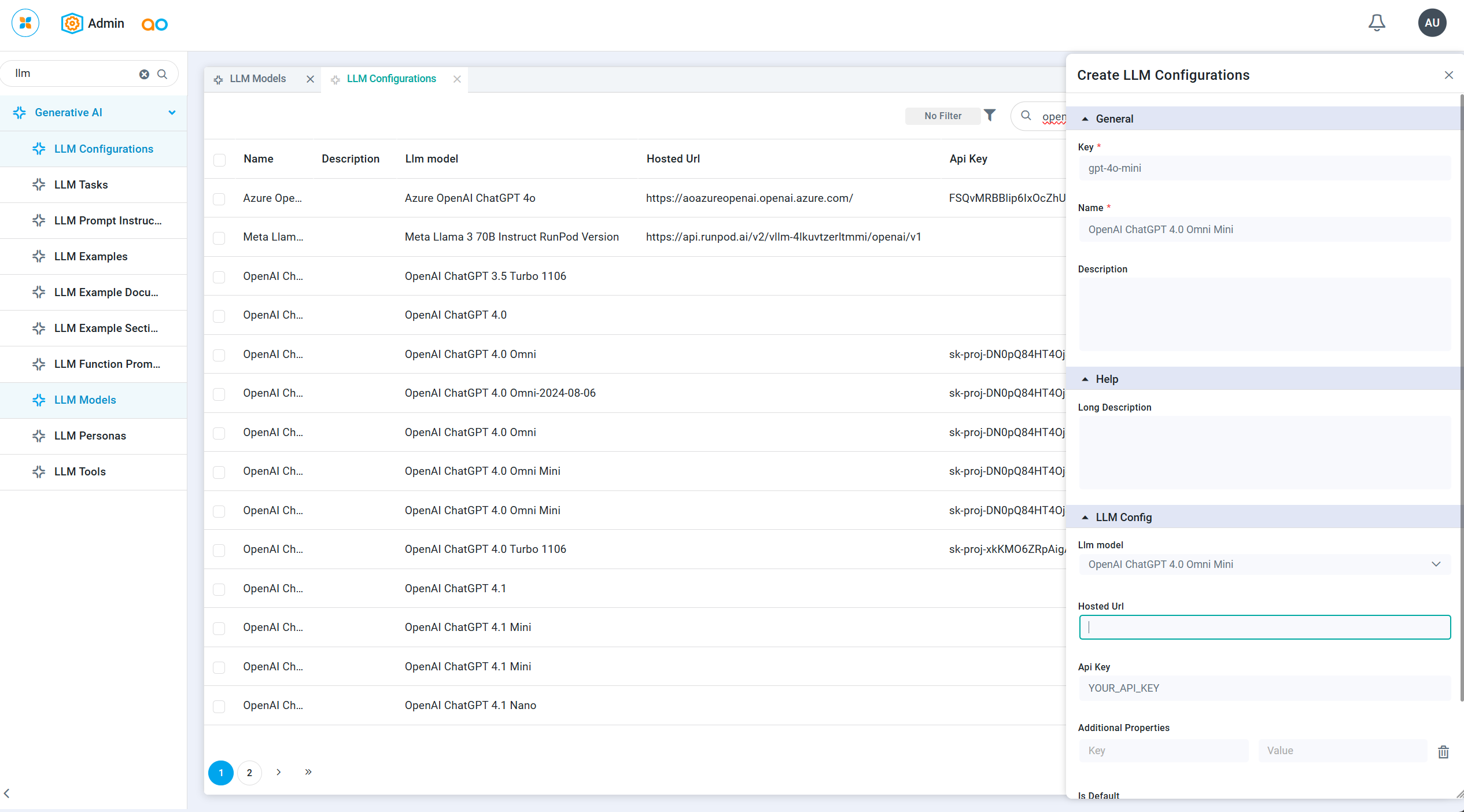
Task: Go to page 2
Action: (249, 773)
